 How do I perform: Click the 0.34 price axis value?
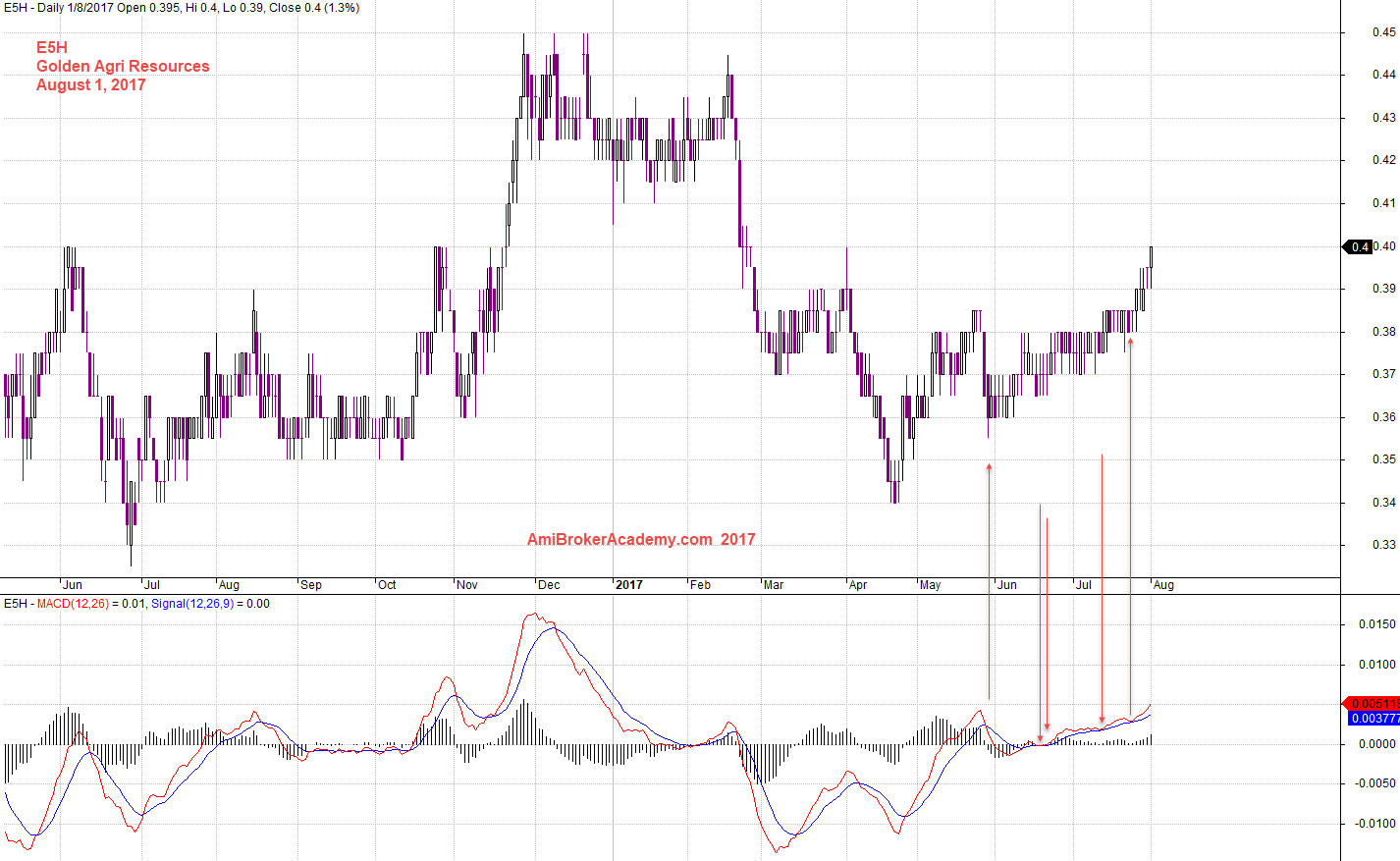click(x=1383, y=503)
